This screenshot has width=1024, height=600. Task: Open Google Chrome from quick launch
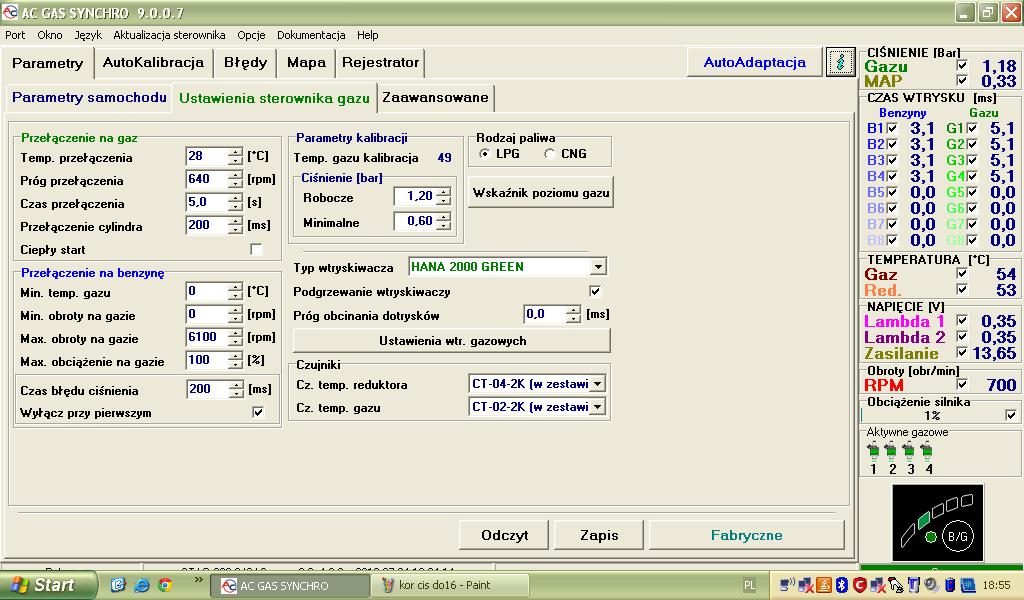(x=164, y=585)
